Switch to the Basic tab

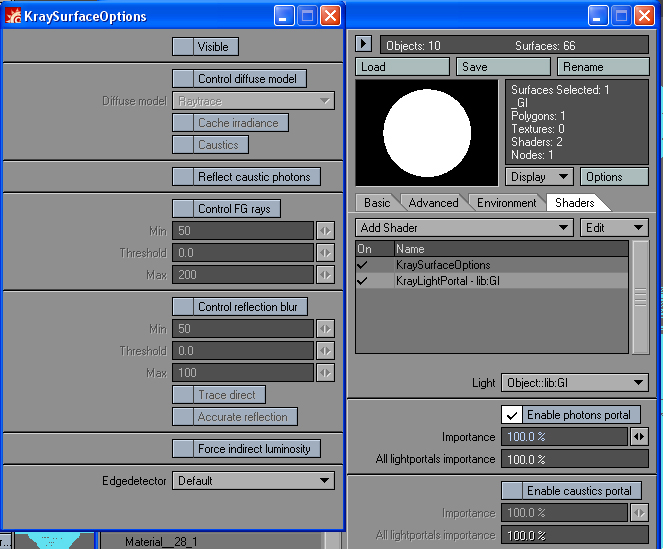(377, 203)
